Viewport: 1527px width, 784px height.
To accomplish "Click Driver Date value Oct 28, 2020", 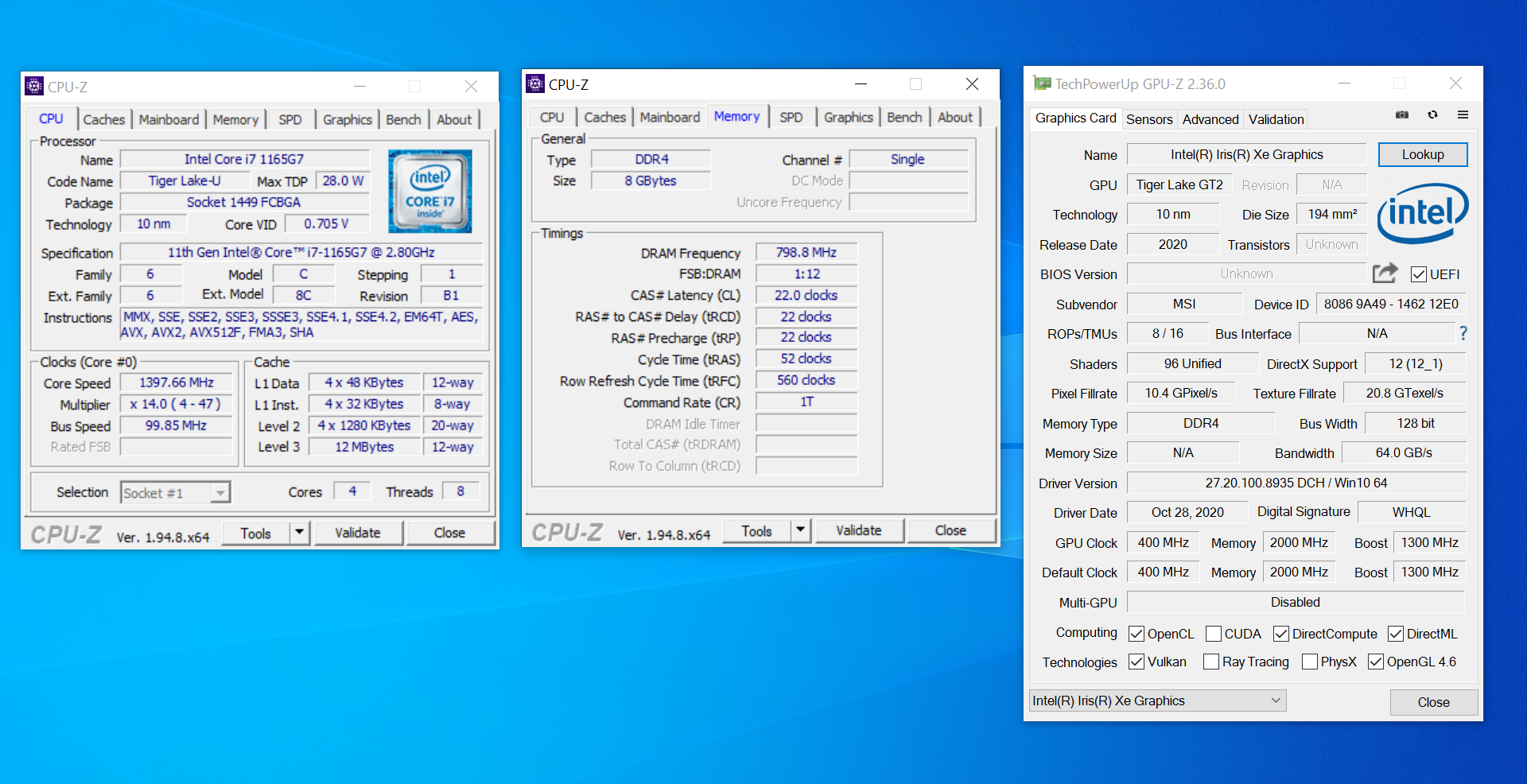I will [x=1187, y=512].
